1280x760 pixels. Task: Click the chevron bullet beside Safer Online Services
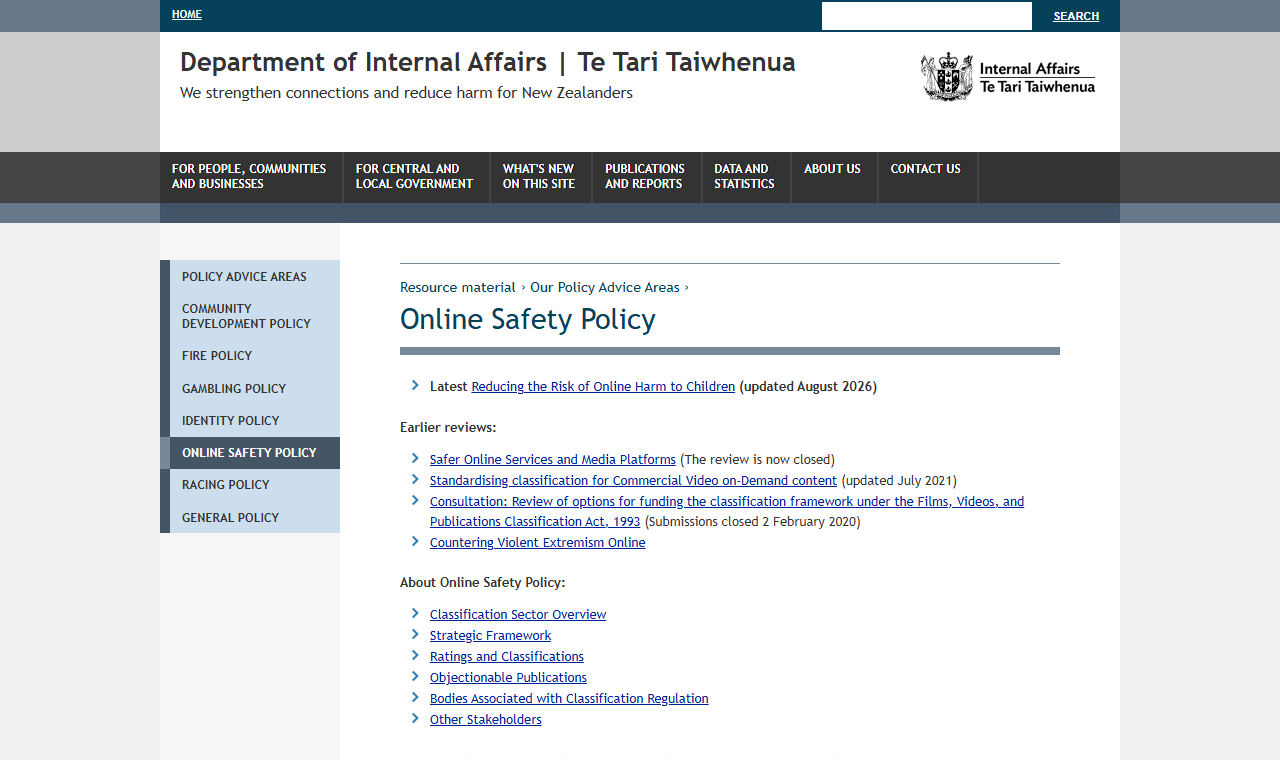tap(415, 458)
